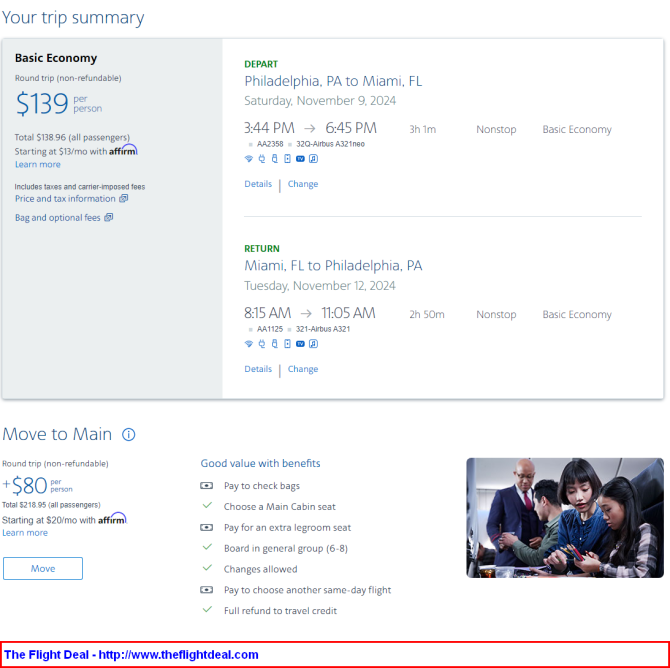Screen dimensions: 670x668
Task: Click Learn more under the Move to Main price
Action: (x=25, y=533)
